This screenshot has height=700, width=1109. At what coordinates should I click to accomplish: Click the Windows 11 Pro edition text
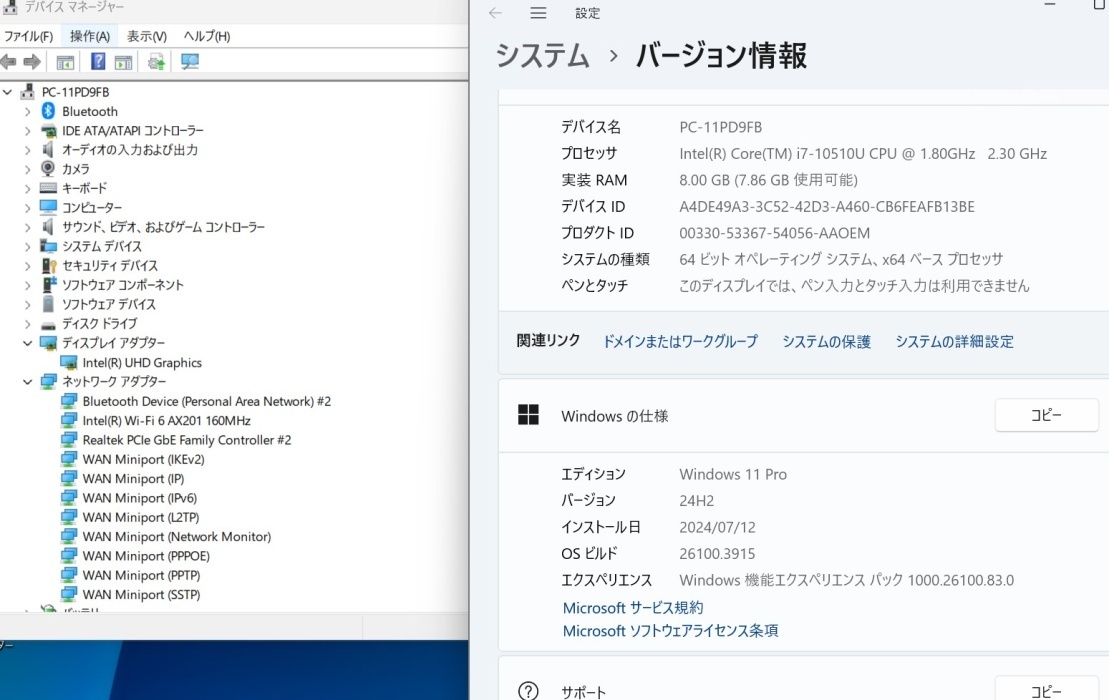[x=733, y=474]
